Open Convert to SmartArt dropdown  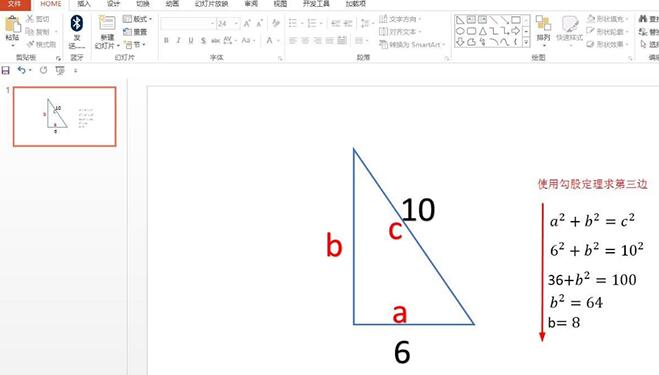(412, 44)
